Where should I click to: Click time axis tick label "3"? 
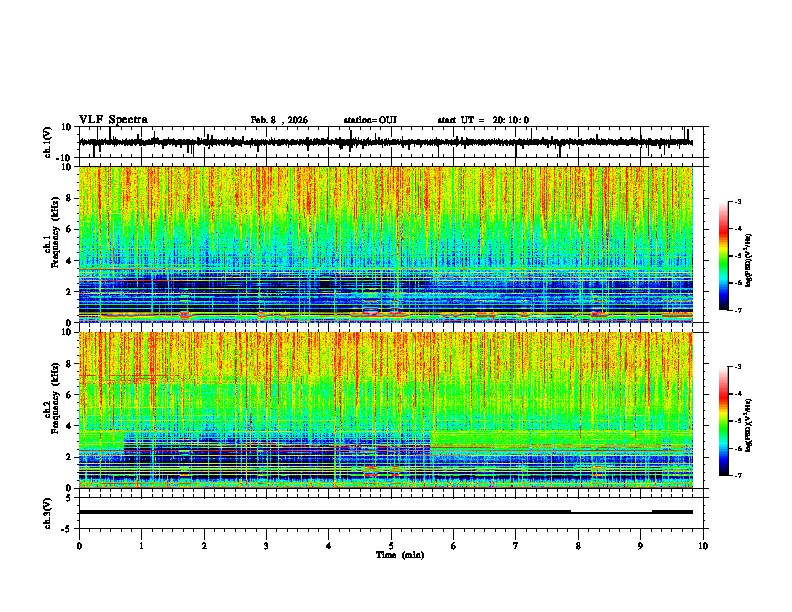pyautogui.click(x=266, y=546)
